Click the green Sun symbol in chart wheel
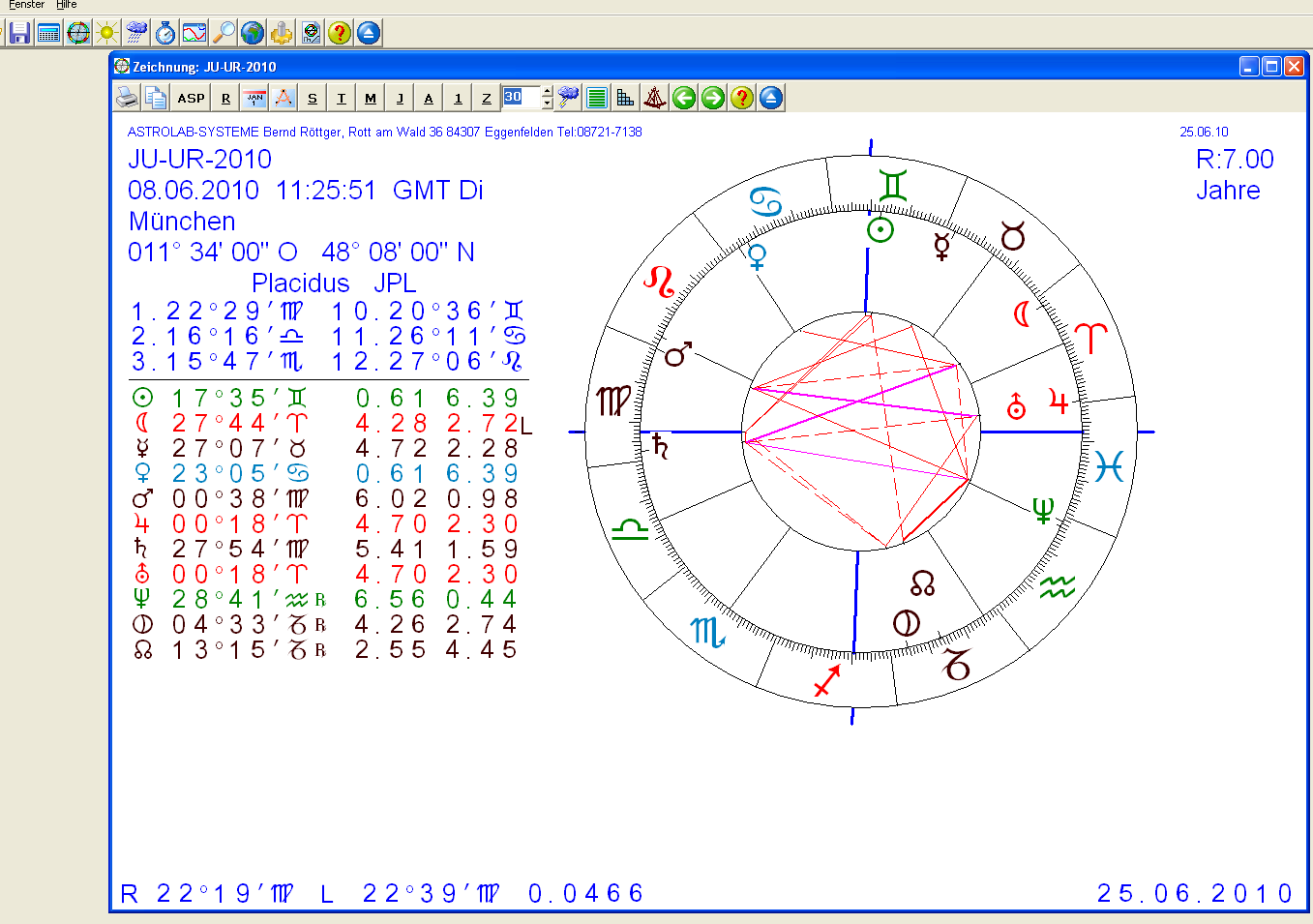This screenshot has width=1313, height=924. pos(880,229)
